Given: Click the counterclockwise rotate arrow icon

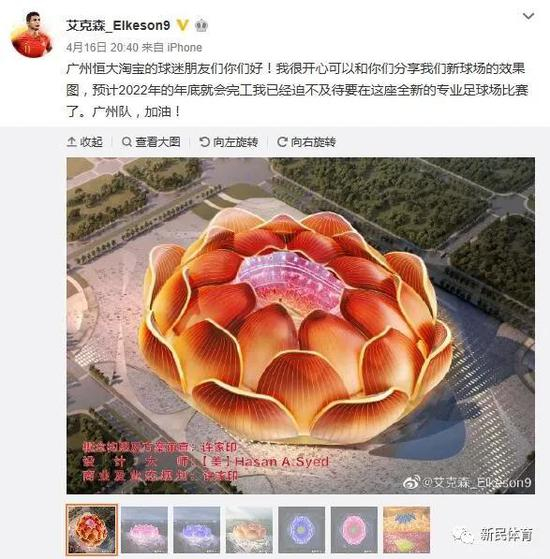Looking at the screenshot, I should [x=204, y=142].
